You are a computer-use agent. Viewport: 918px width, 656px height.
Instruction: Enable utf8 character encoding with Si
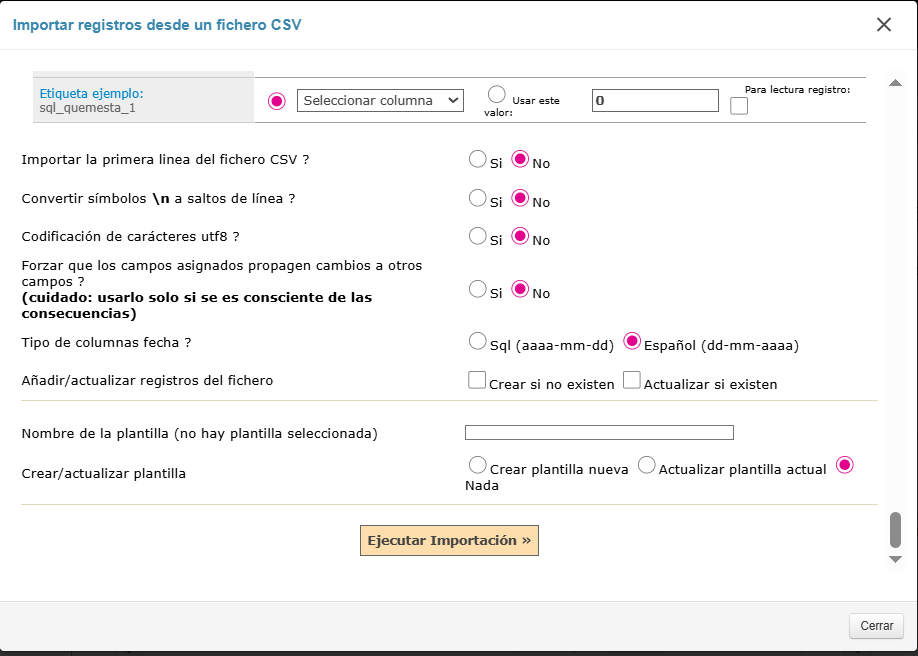pos(478,237)
